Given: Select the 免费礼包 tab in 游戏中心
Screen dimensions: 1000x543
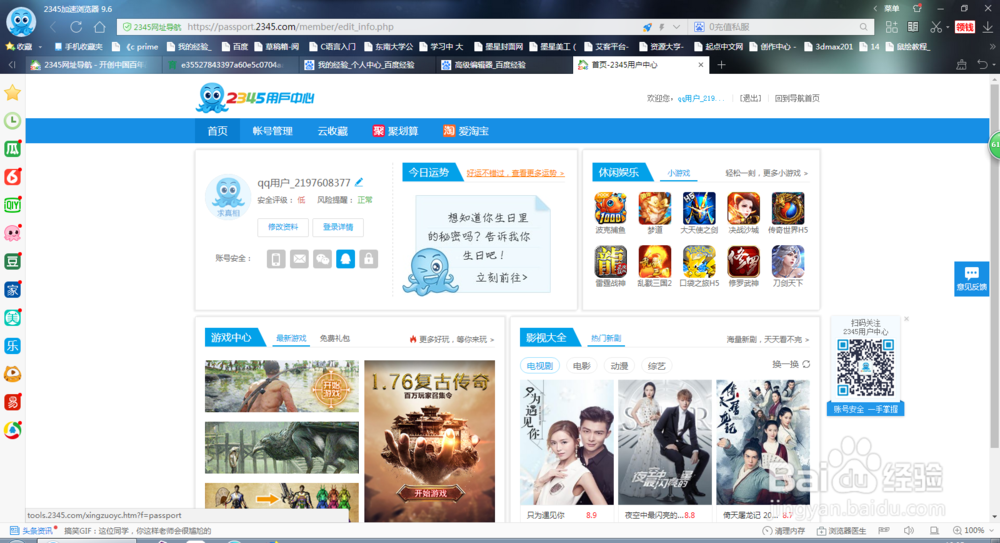Looking at the screenshot, I should (x=335, y=338).
